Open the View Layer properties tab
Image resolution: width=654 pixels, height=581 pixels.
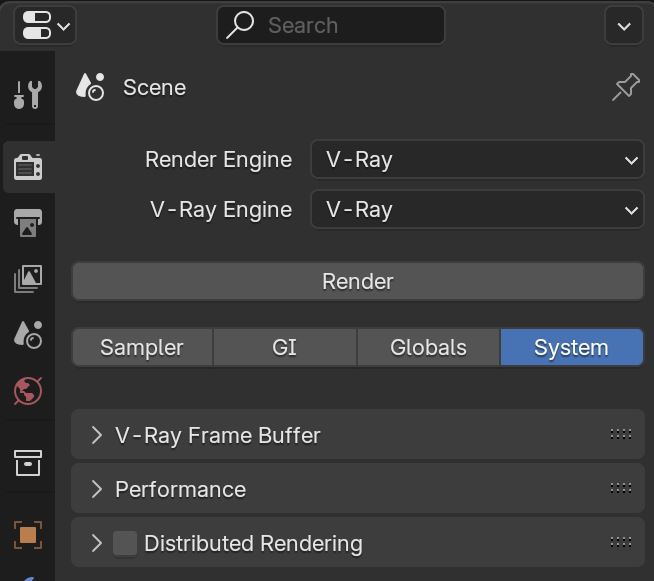(28, 279)
